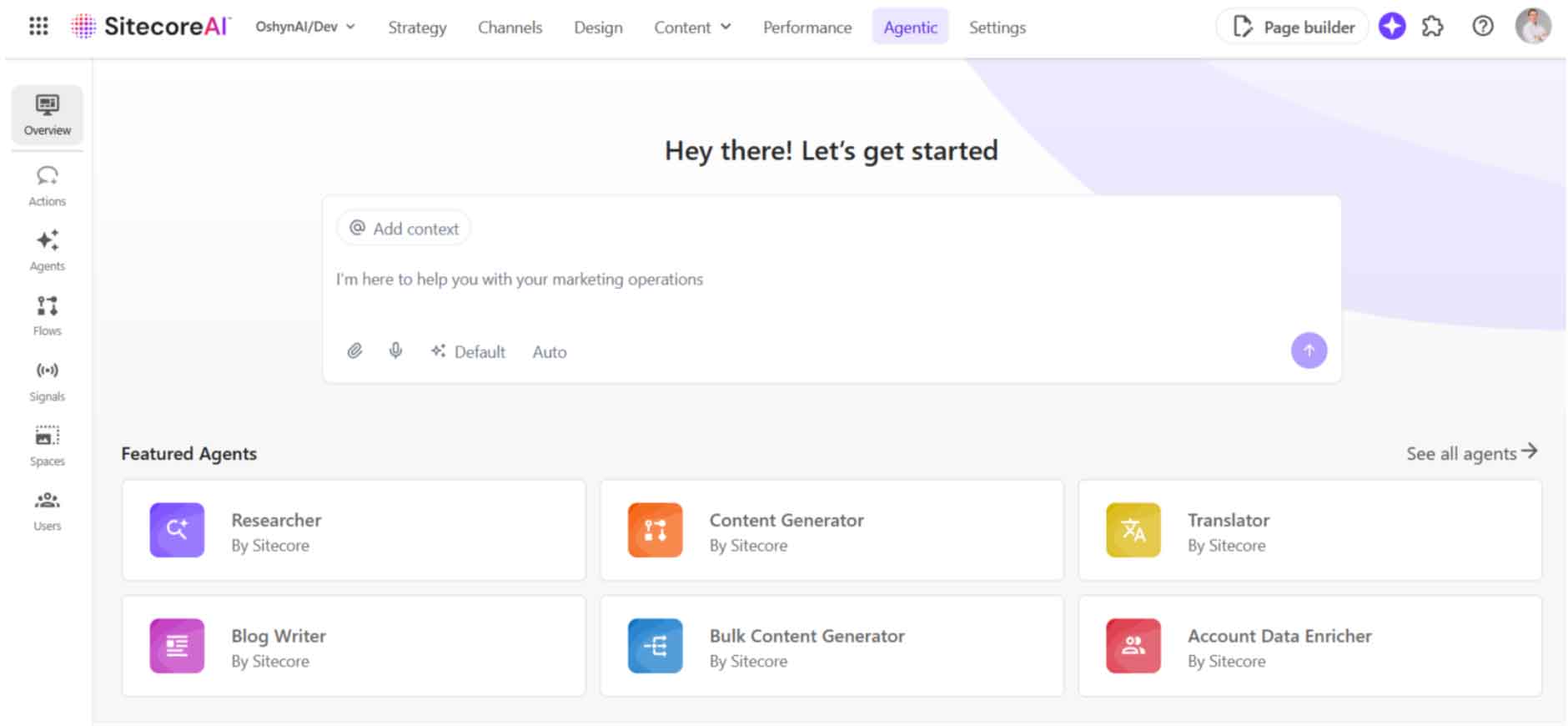Open the user profile avatar
Screen dimensions: 1568x726
tap(1533, 26)
